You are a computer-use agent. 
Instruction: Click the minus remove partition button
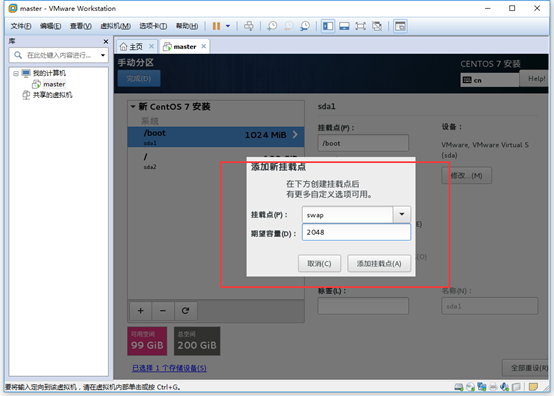point(163,311)
